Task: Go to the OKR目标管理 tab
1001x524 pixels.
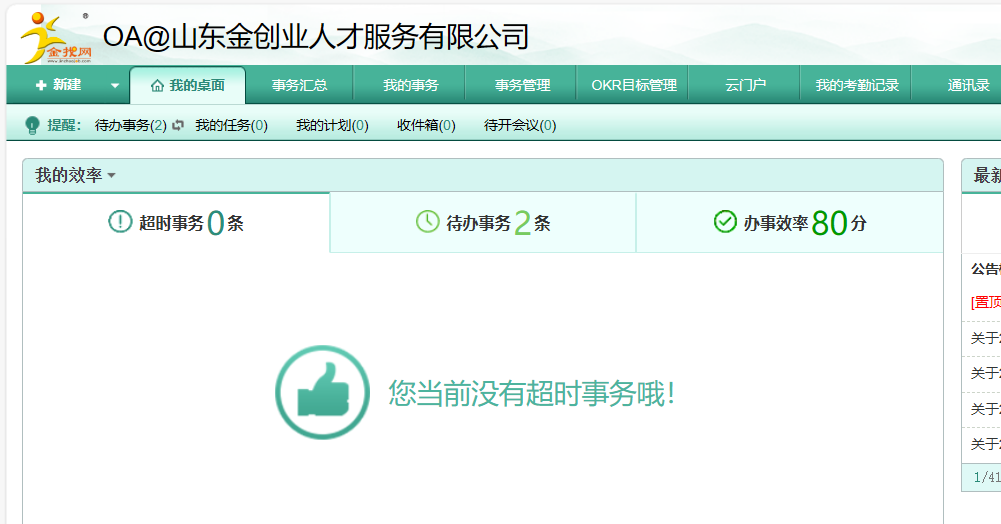Action: 633,85
